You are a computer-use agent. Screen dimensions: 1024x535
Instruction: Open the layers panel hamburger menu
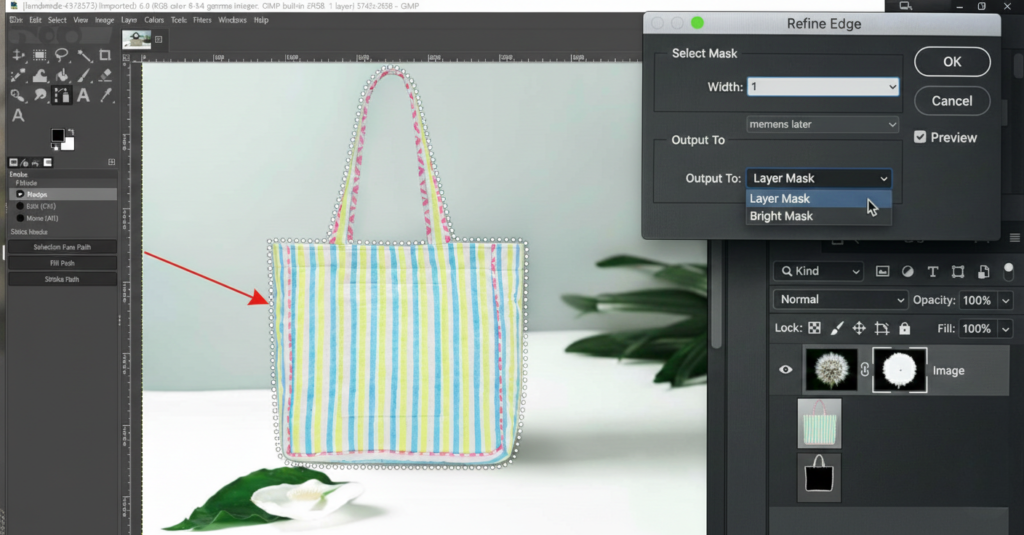pyautogui.click(x=1015, y=238)
